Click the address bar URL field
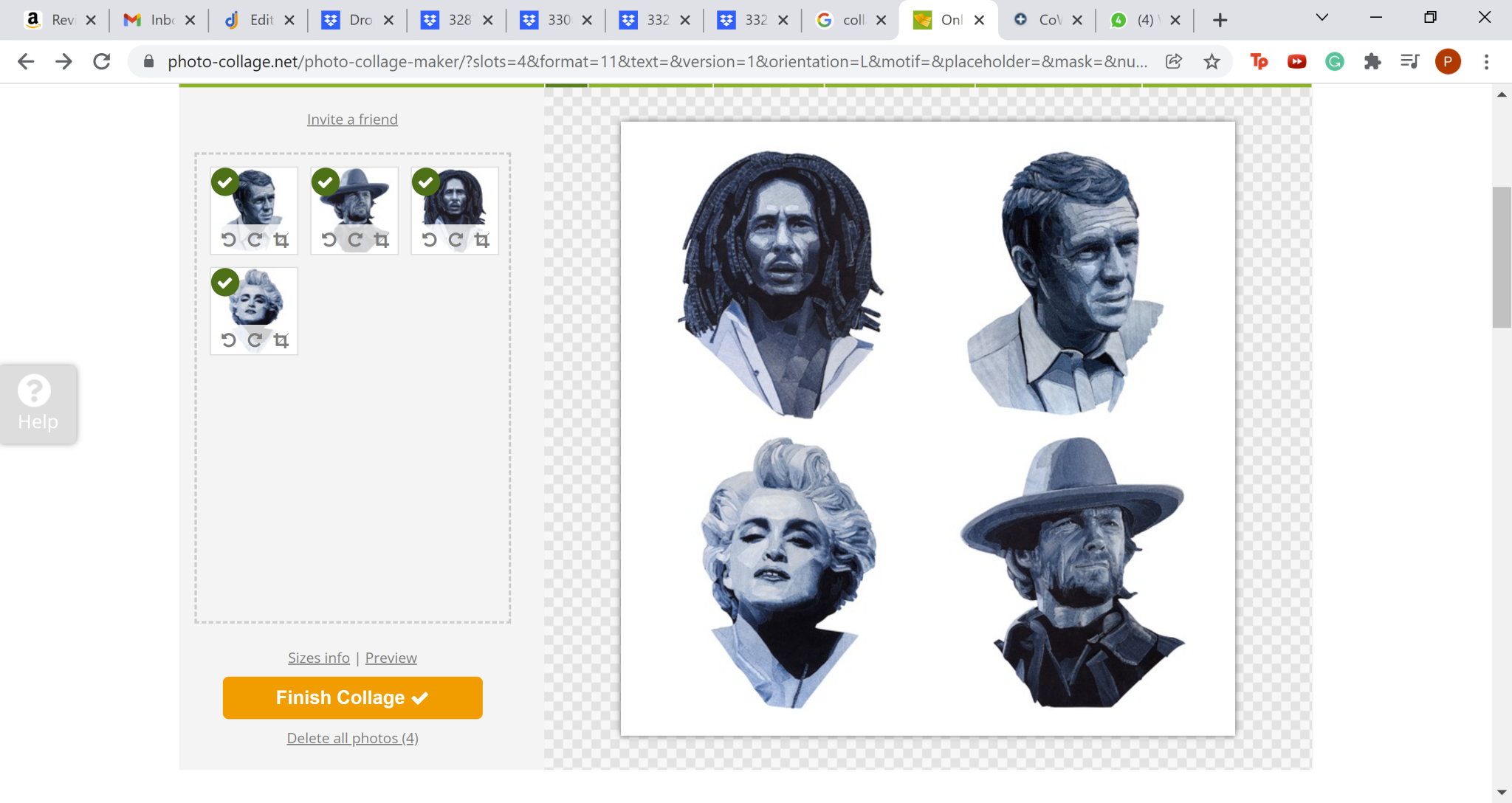Image resolution: width=1512 pixels, height=803 pixels. [x=657, y=61]
